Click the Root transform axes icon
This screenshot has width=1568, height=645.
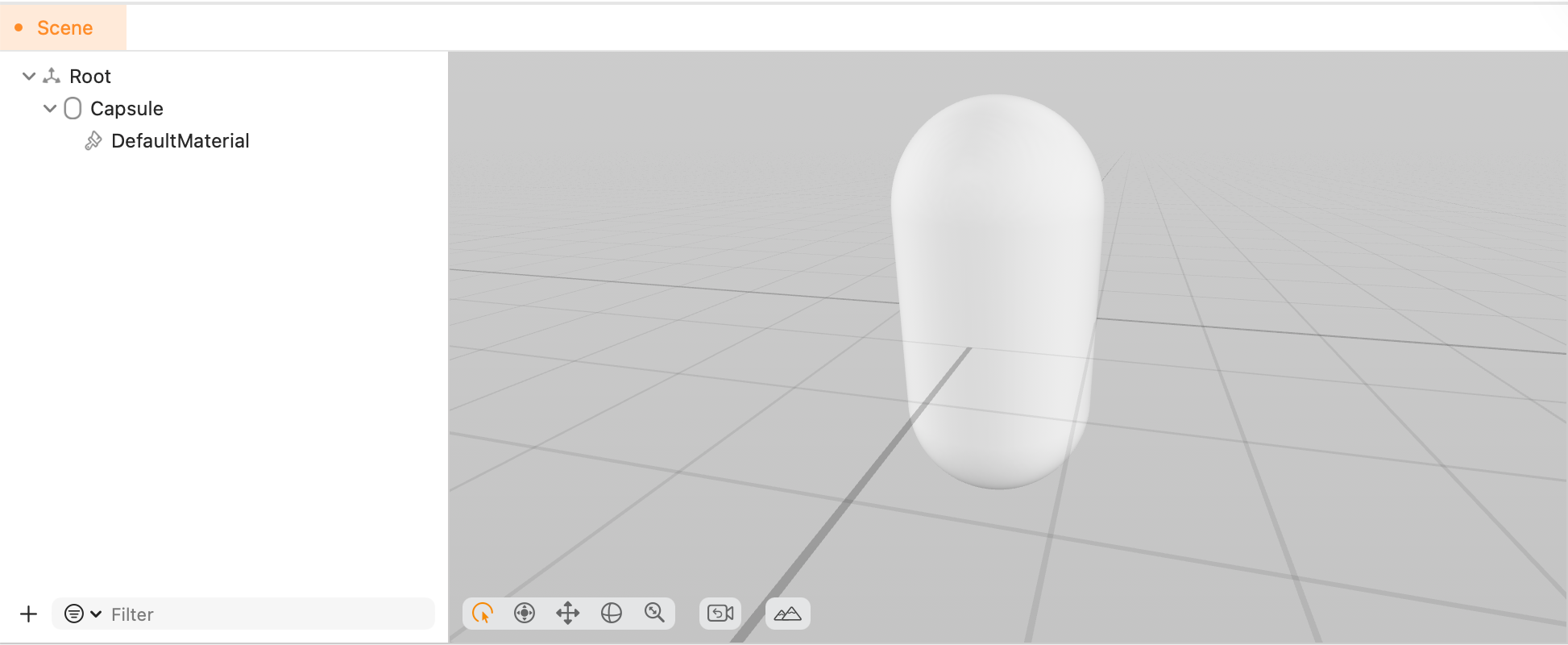pyautogui.click(x=52, y=76)
